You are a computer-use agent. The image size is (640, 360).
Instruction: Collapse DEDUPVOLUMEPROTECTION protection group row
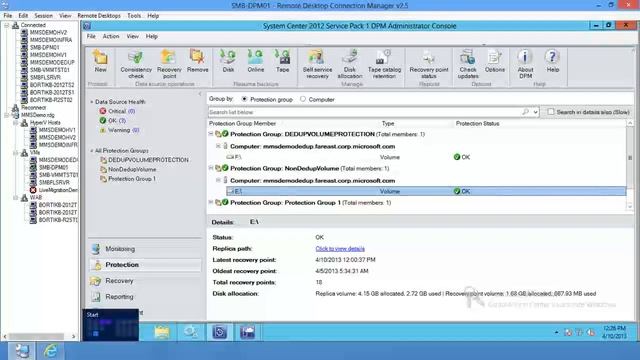tap(211, 134)
